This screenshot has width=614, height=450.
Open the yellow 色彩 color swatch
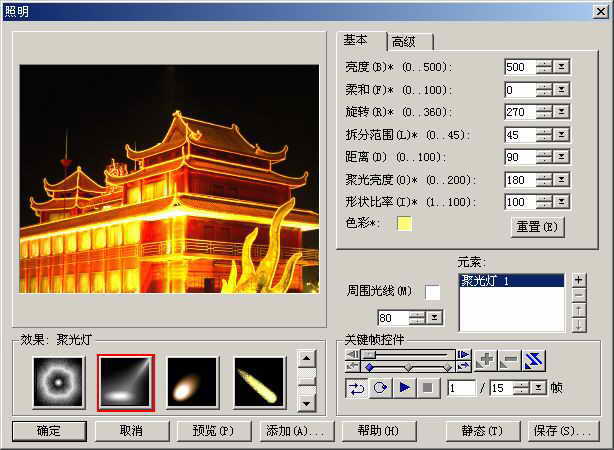click(x=404, y=223)
